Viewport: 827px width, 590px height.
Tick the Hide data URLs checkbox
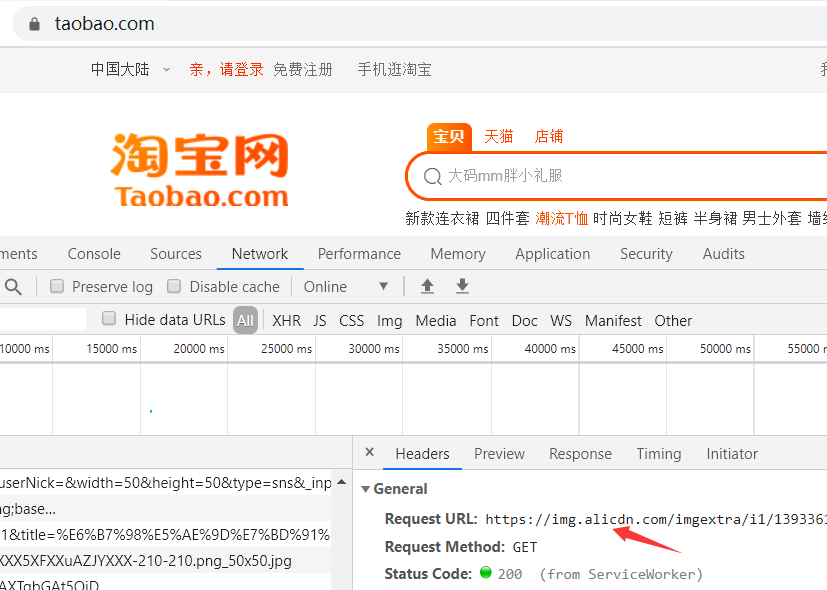(x=109, y=318)
